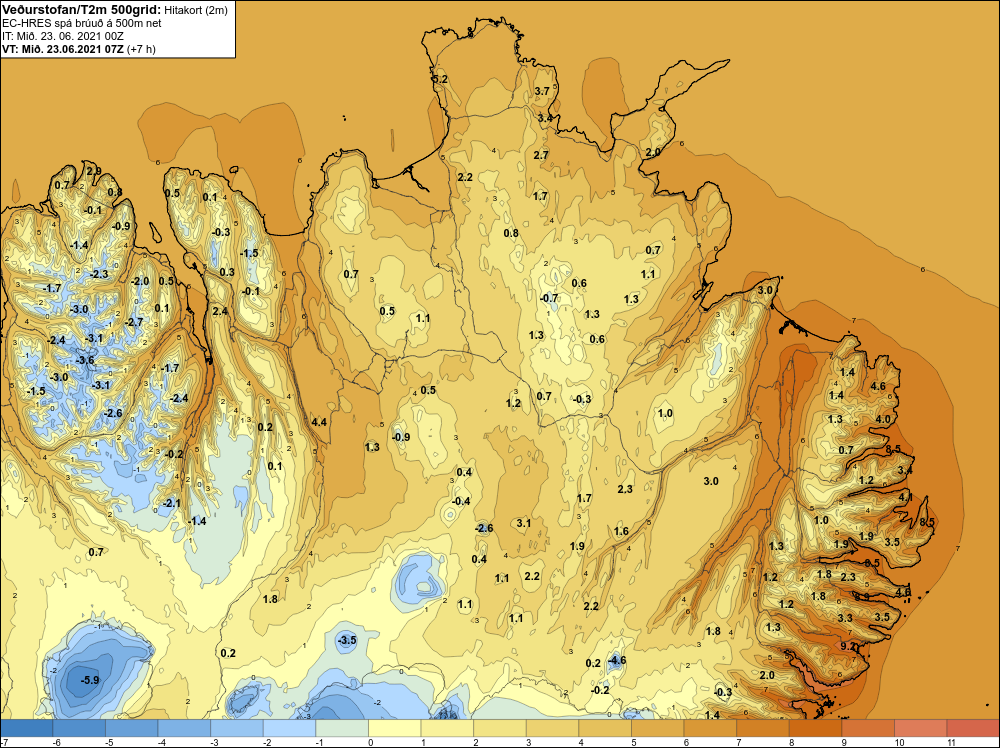This screenshot has width=1000, height=748.
Task: Select the legend swatch between 8 and 9
Action: click(x=816, y=728)
